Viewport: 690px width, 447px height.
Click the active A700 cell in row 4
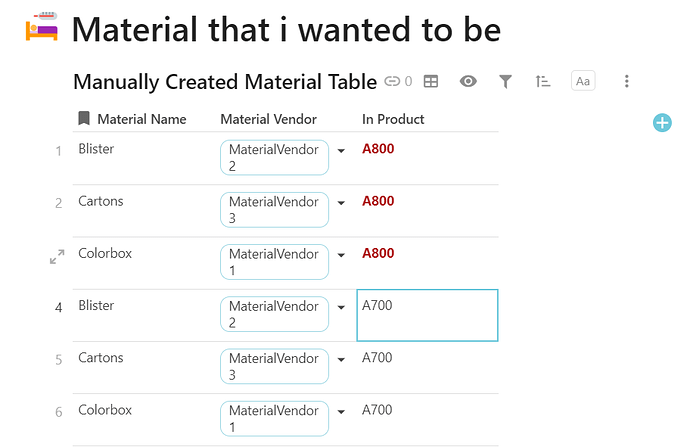[427, 315]
